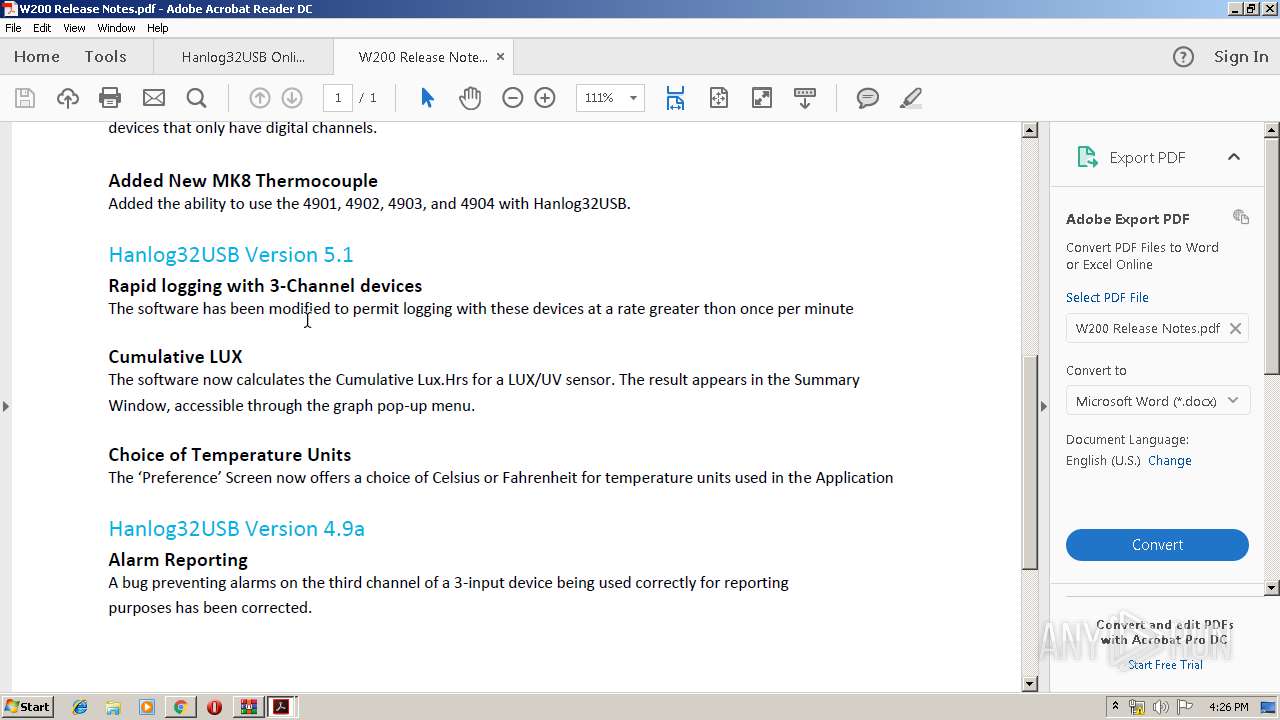
Task: Click the page number input field
Action: (337, 98)
